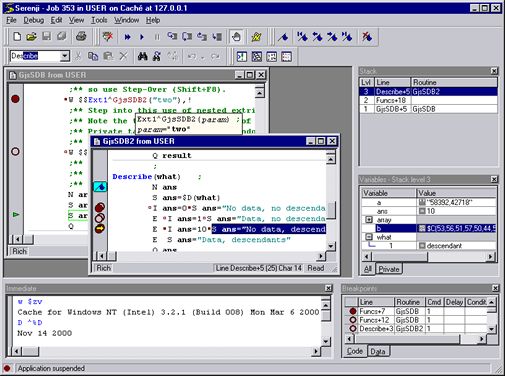
Task: Clear all bookmarks with red-crossed flag icon
Action: point(367,37)
